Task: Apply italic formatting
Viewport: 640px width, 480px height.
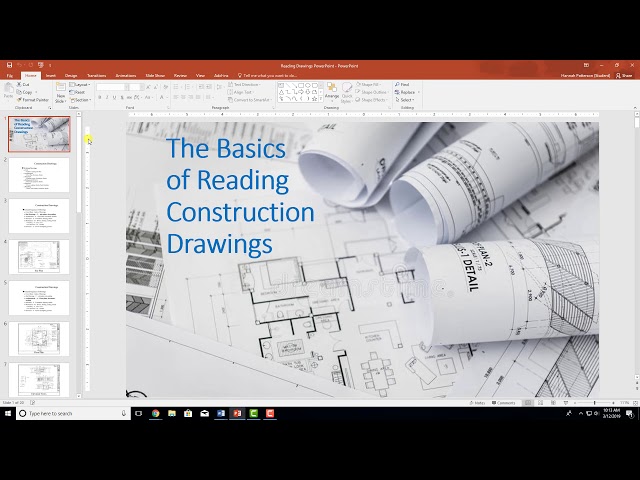Action: pos(107,98)
